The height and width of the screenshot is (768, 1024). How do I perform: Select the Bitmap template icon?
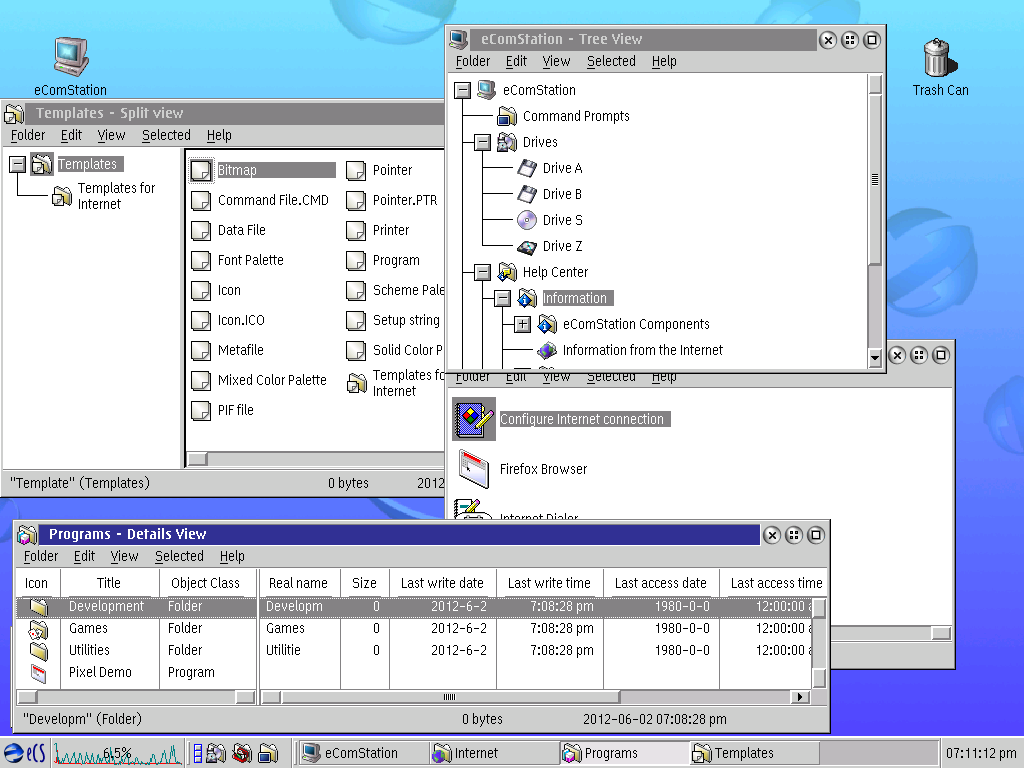pyautogui.click(x=201, y=170)
